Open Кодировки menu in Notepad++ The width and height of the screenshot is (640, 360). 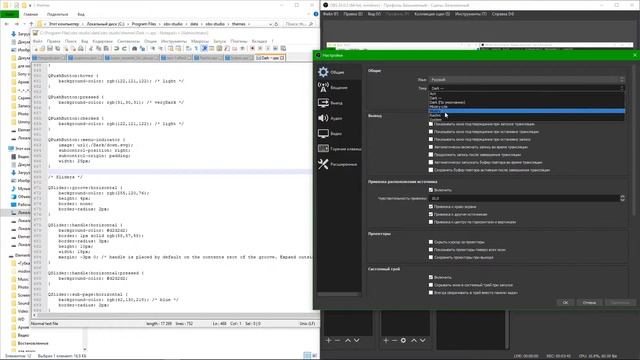pos(102,41)
